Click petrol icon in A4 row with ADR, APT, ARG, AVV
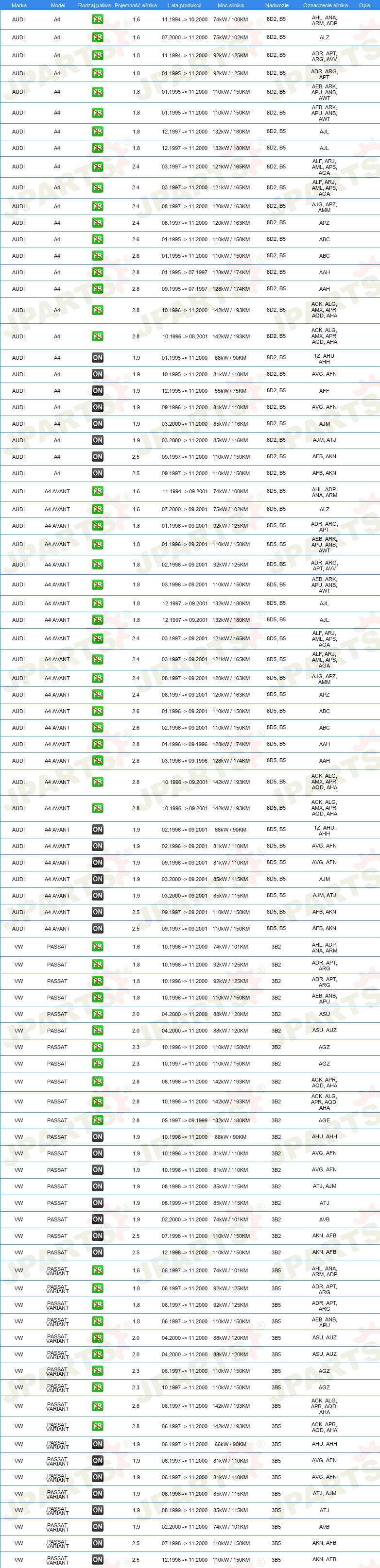The height and width of the screenshot is (1568, 380). click(98, 55)
